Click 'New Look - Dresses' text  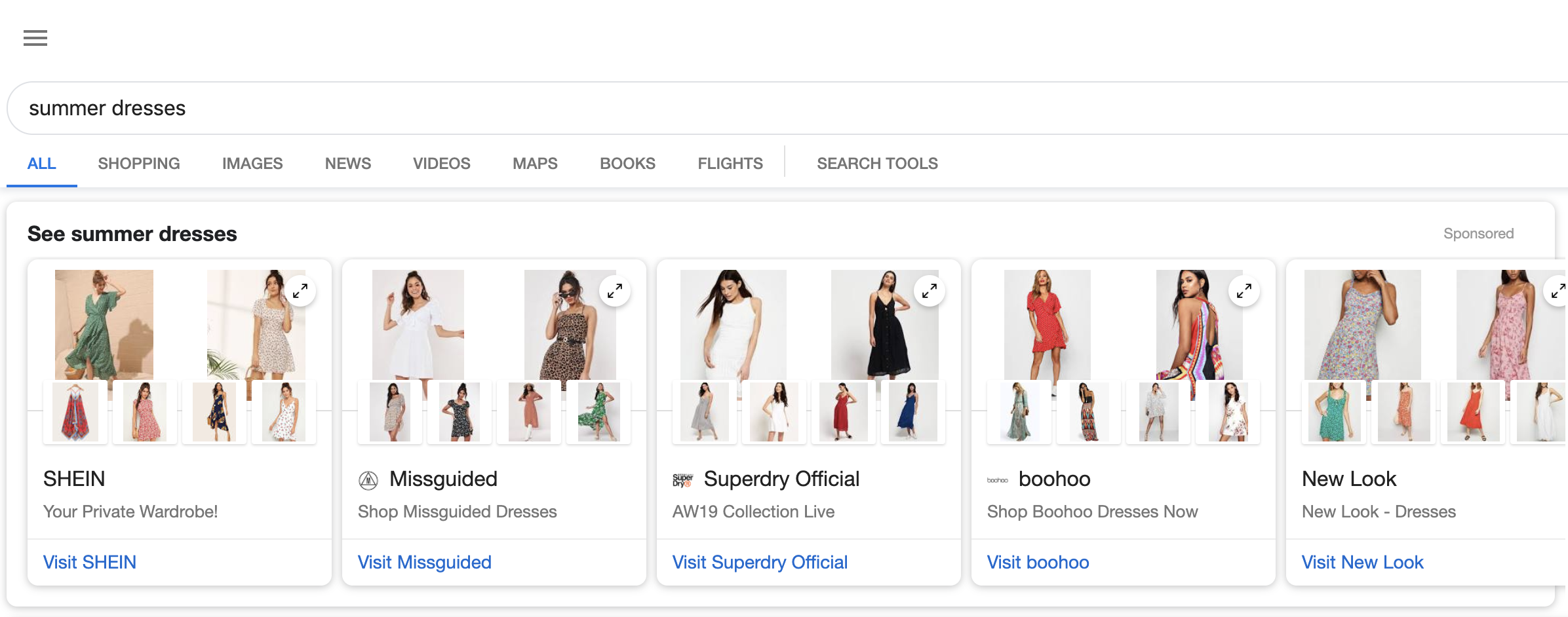(x=1379, y=512)
